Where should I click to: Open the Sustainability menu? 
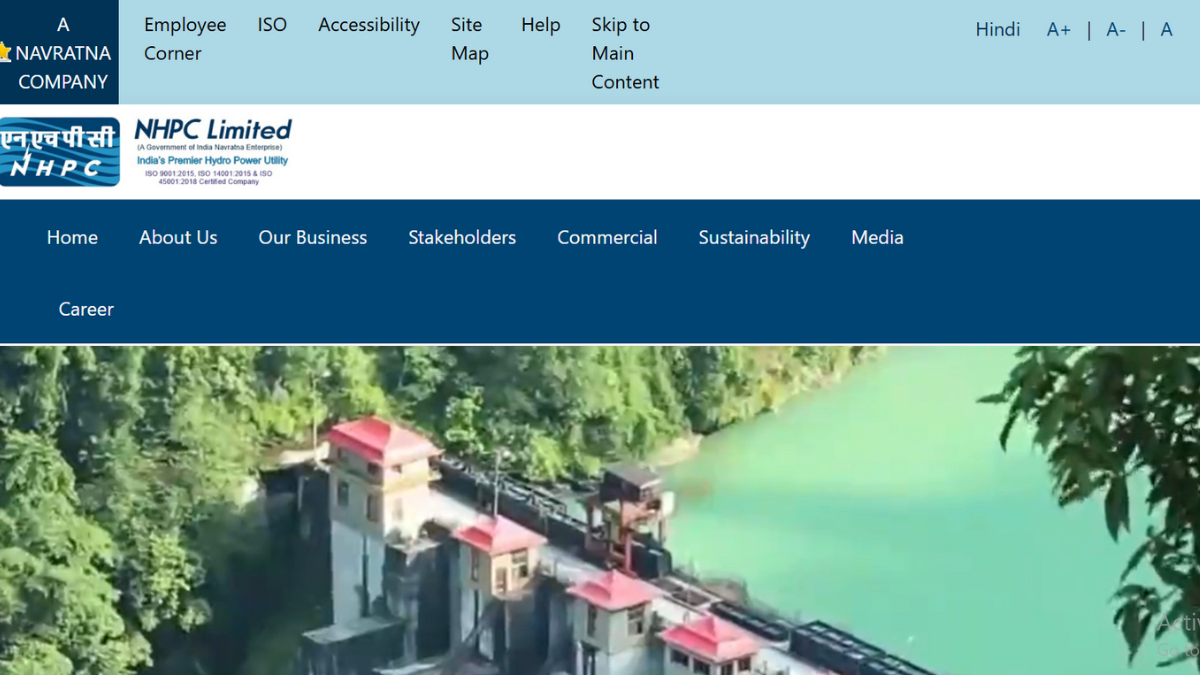click(x=754, y=237)
